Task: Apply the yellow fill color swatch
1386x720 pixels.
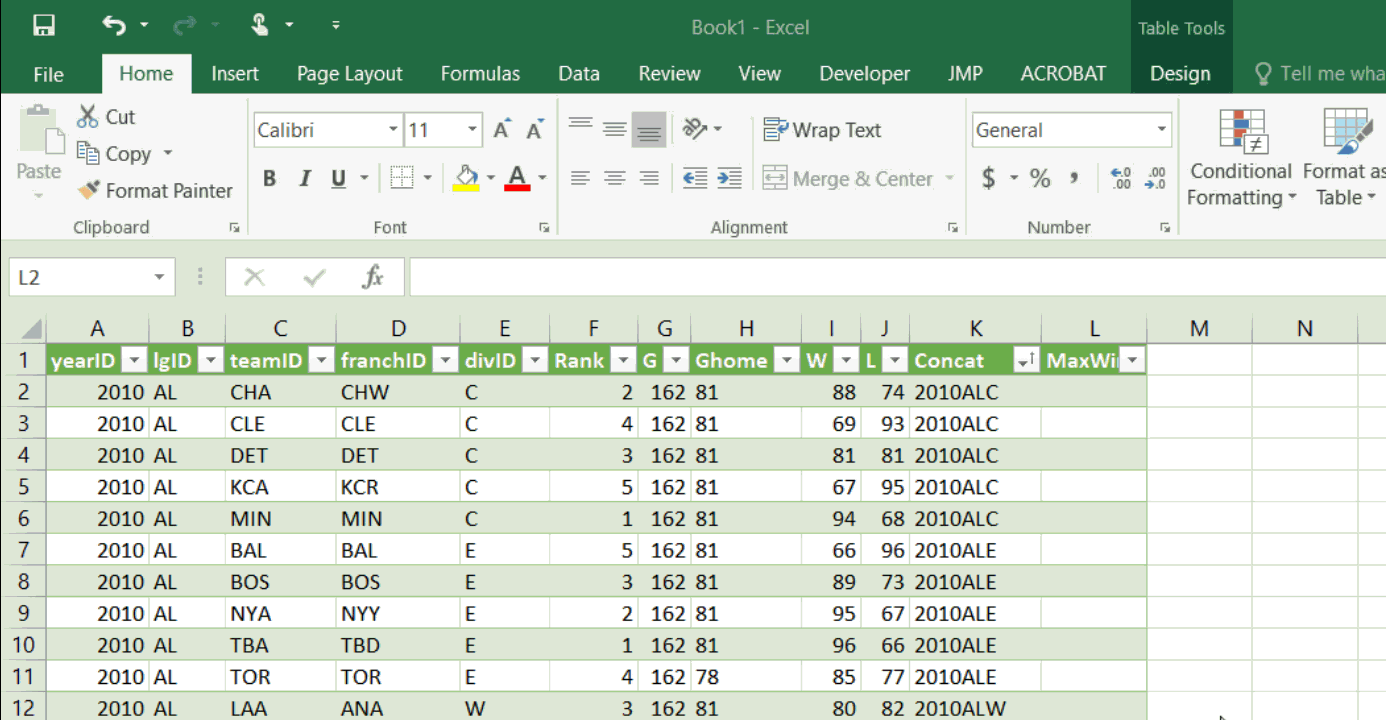Action: pos(466,179)
